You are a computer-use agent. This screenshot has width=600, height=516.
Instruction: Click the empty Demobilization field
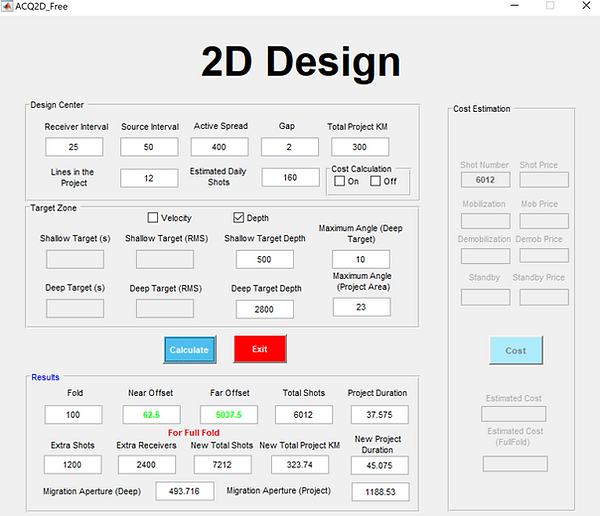click(x=486, y=256)
